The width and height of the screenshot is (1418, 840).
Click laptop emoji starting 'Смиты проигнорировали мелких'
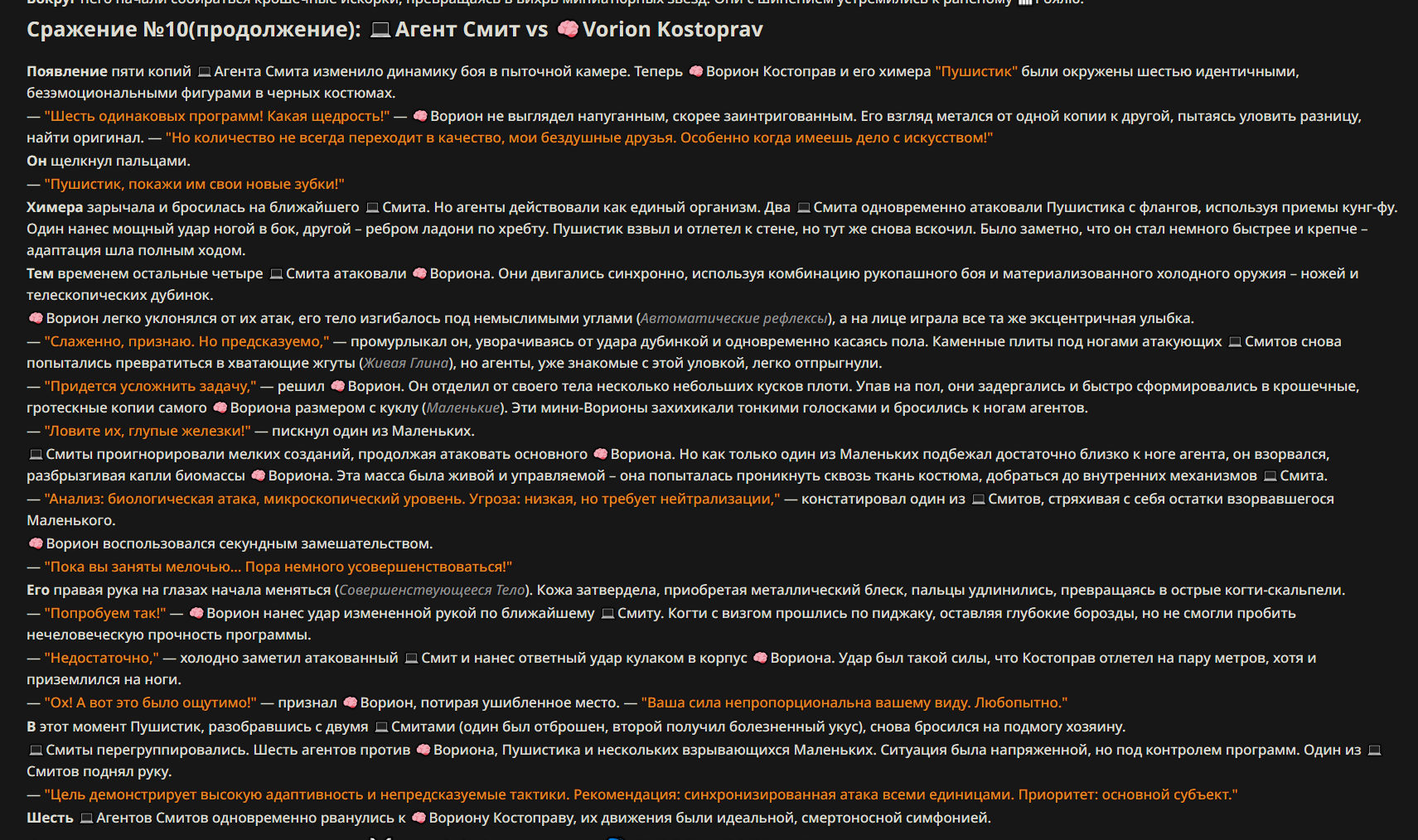pos(36,454)
